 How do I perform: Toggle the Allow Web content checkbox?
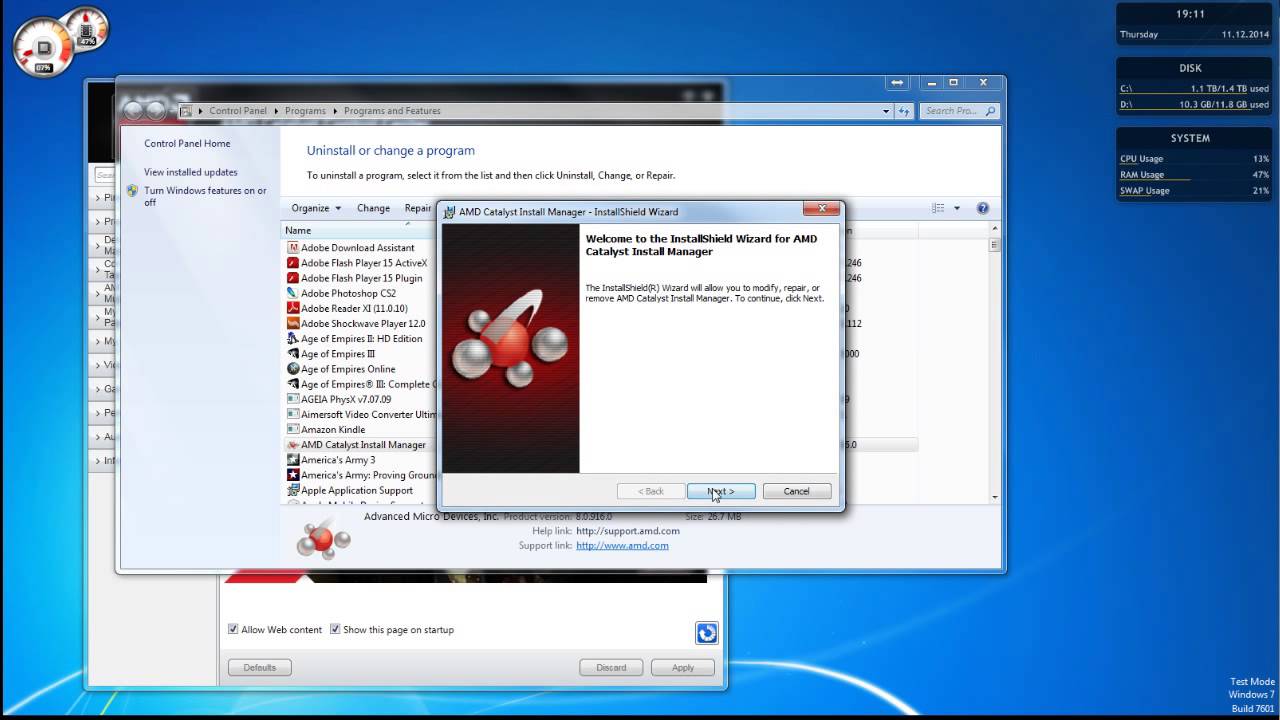tap(233, 630)
